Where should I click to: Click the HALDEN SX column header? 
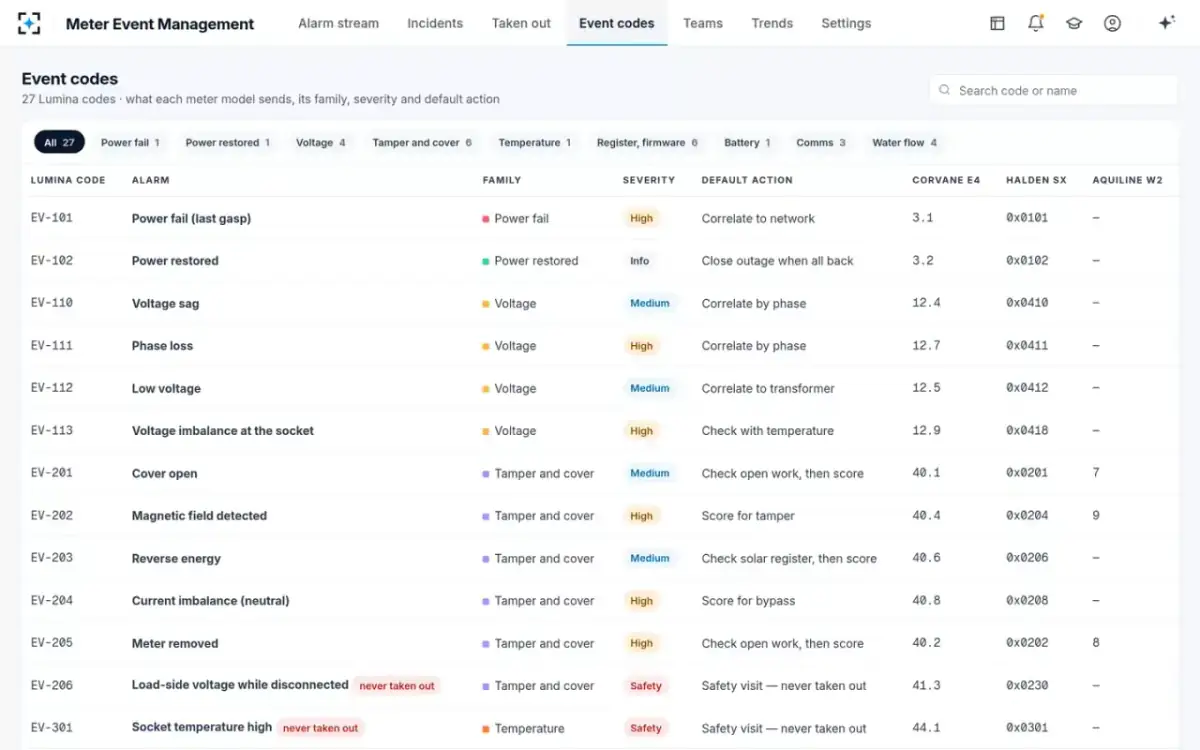click(x=1036, y=180)
